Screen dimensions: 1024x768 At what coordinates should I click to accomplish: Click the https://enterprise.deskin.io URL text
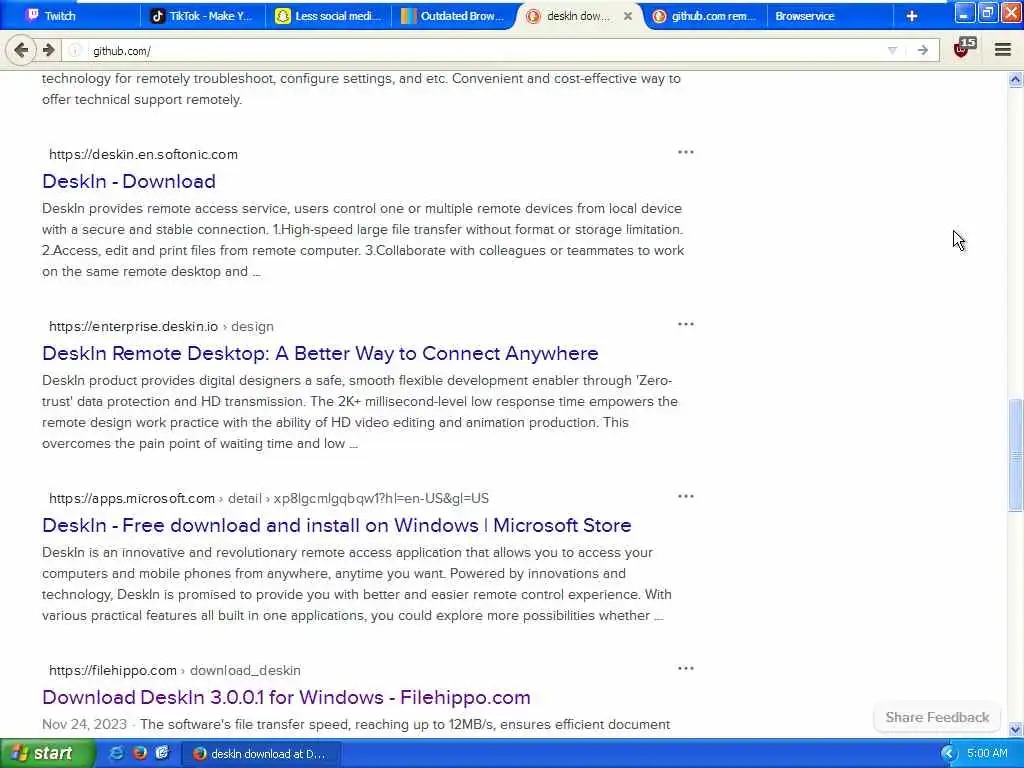tap(133, 327)
